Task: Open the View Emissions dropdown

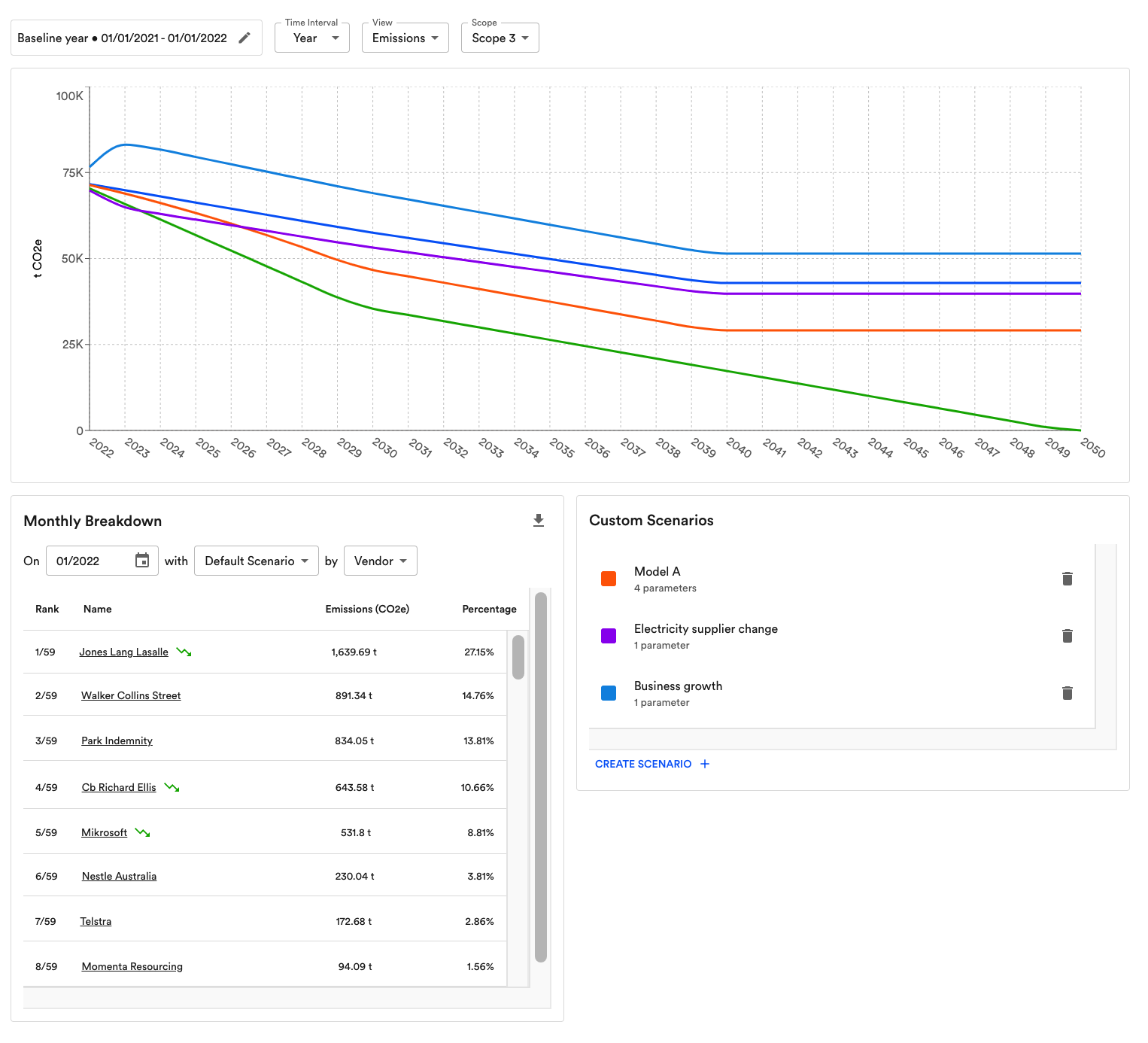Action: coord(405,38)
